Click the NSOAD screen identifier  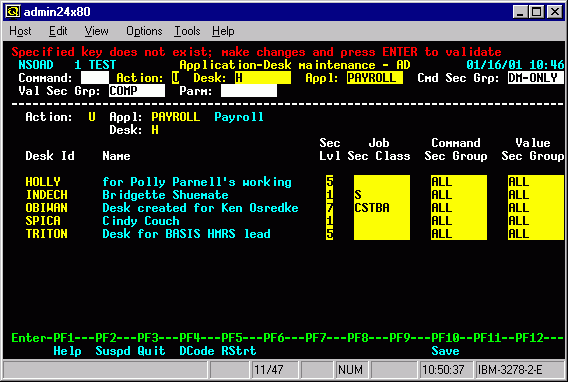coord(36,65)
